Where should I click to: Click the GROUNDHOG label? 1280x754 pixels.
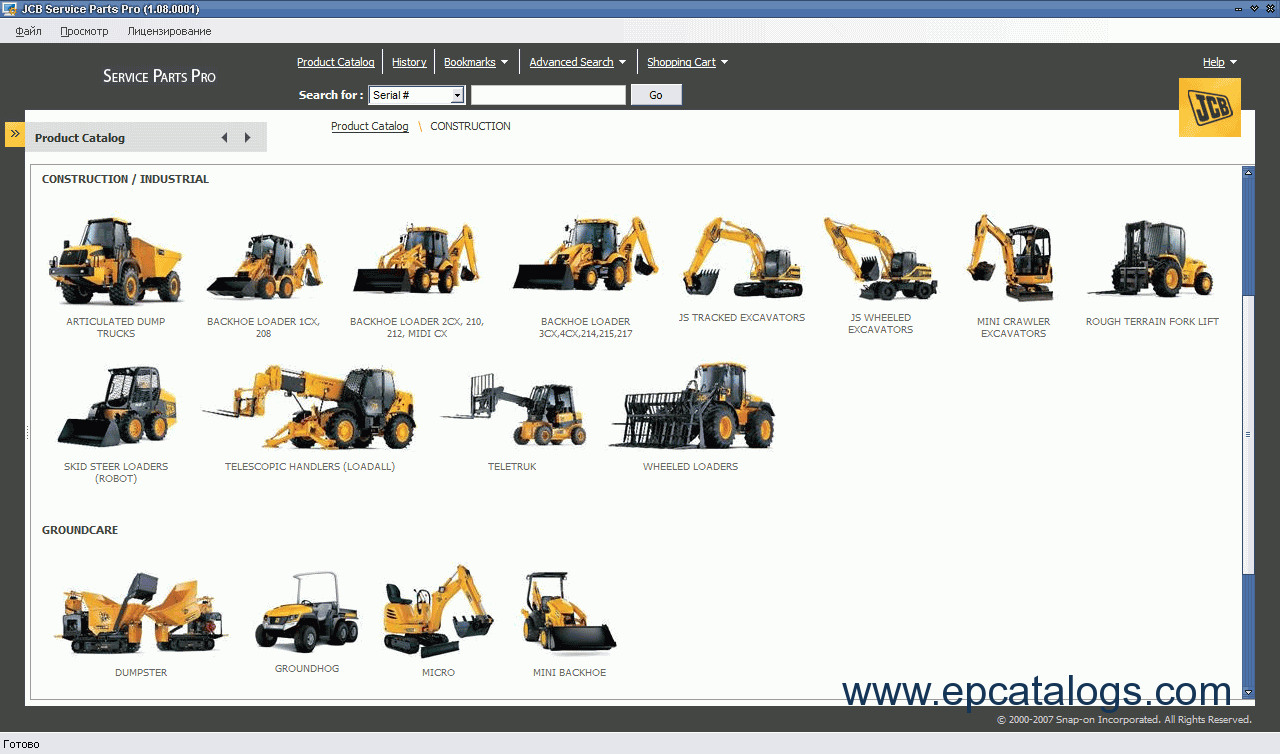pos(307,669)
